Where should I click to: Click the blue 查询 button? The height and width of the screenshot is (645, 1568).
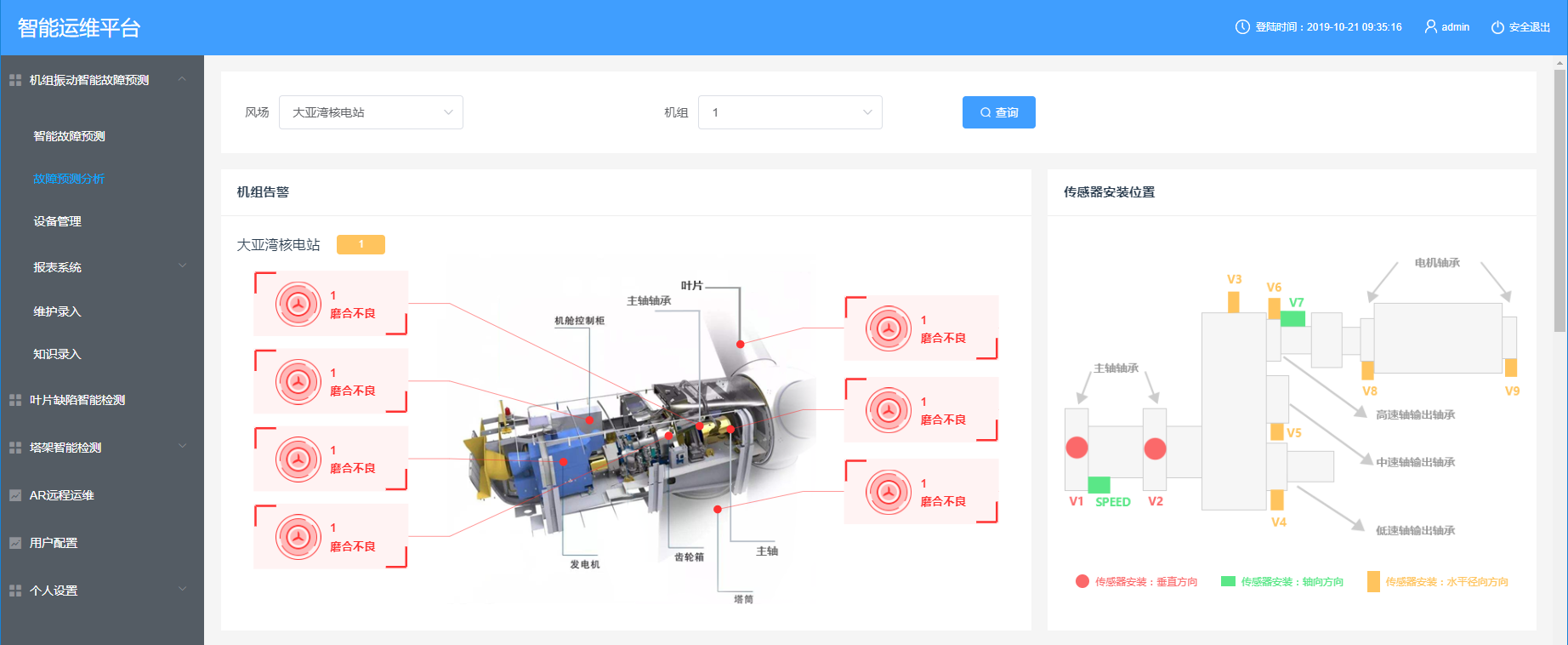pos(999,112)
